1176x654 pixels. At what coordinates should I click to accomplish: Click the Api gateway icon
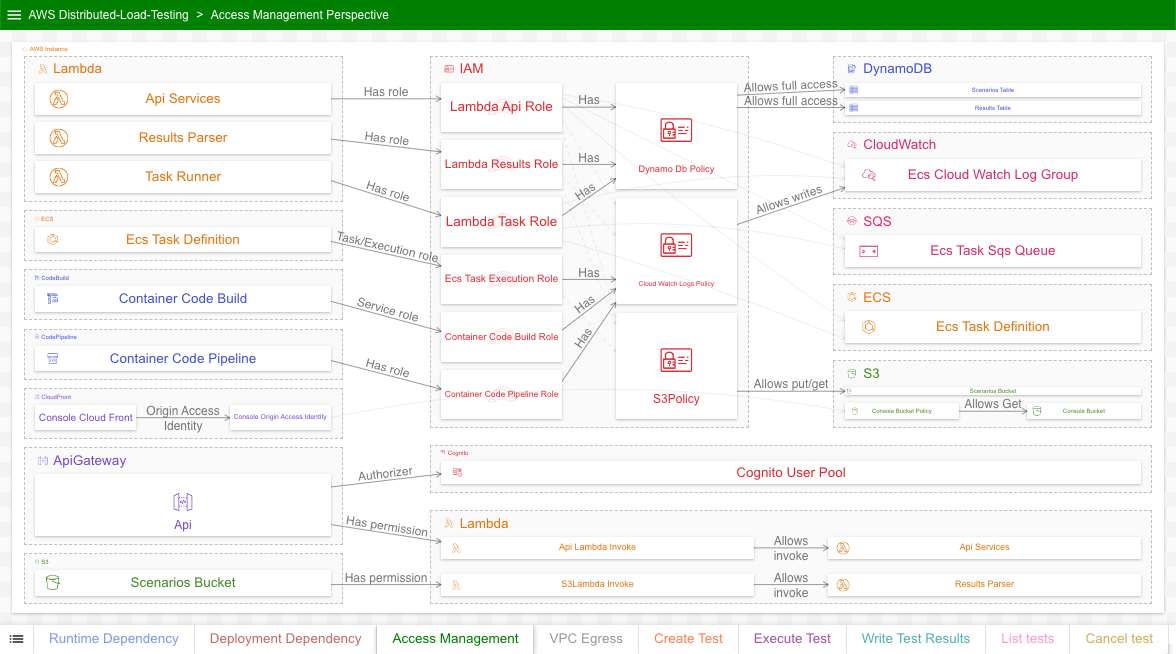point(183,502)
